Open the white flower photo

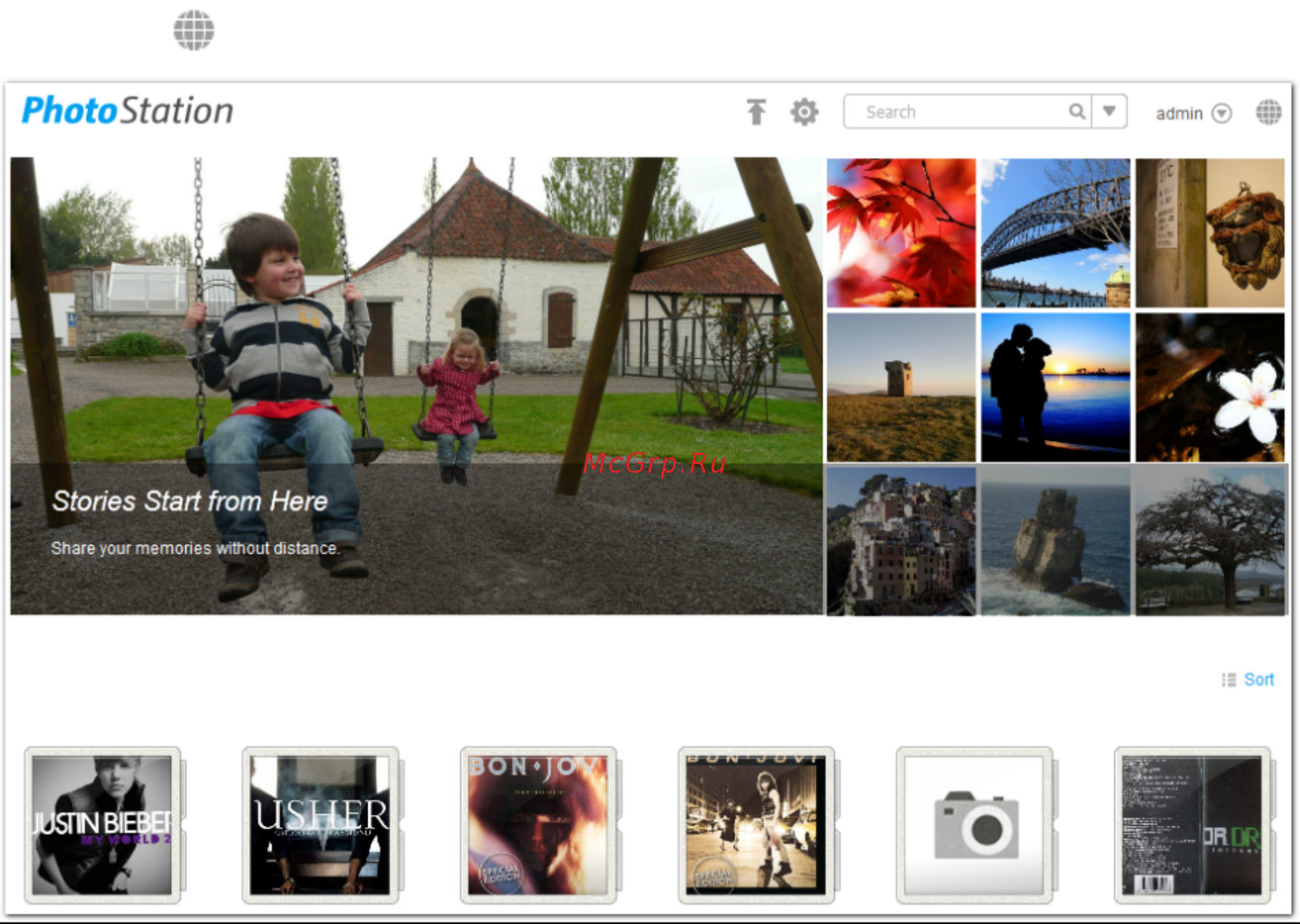1210,387
